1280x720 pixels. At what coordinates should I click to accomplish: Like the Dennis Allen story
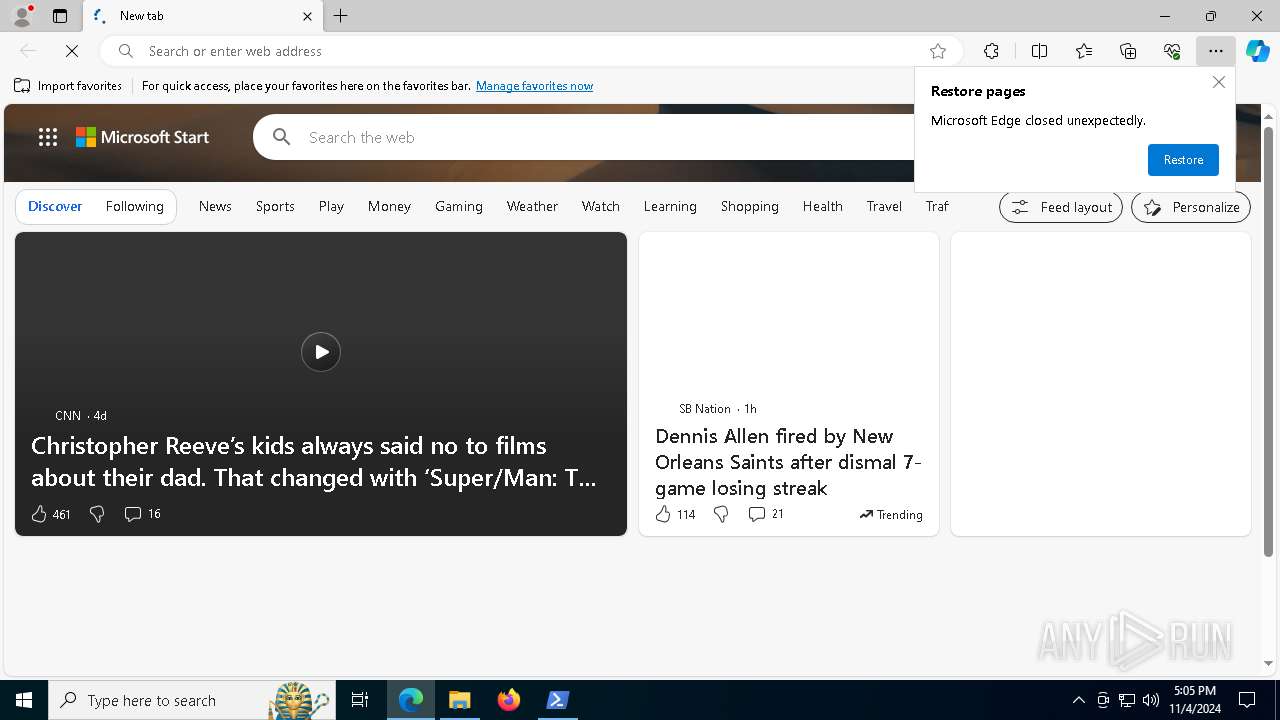[x=675, y=514]
